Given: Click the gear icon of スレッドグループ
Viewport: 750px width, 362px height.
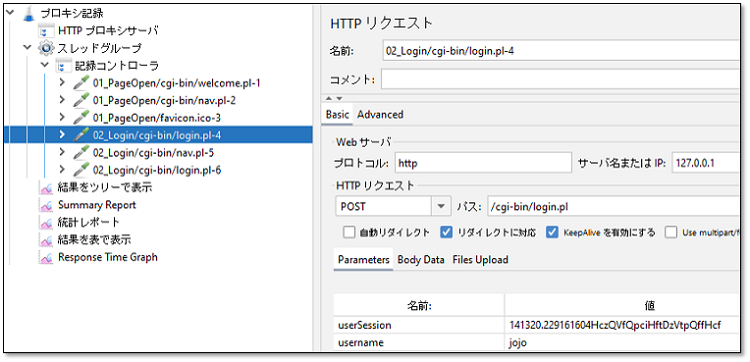Looking at the screenshot, I should (x=46, y=48).
